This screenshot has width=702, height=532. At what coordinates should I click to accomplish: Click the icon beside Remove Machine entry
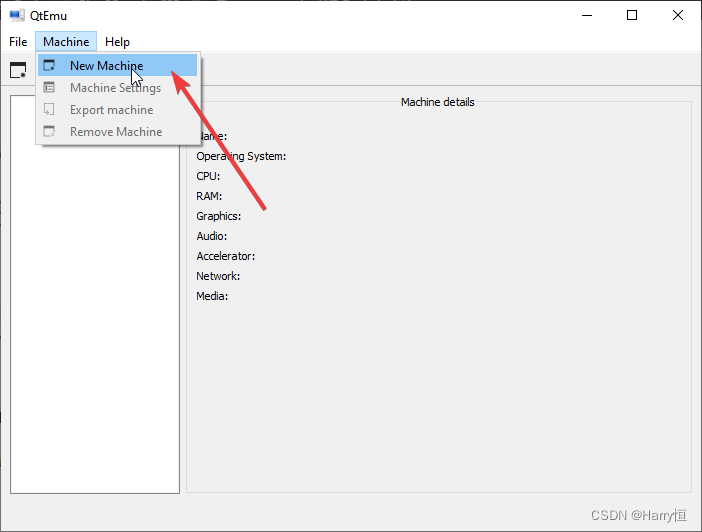pos(49,131)
